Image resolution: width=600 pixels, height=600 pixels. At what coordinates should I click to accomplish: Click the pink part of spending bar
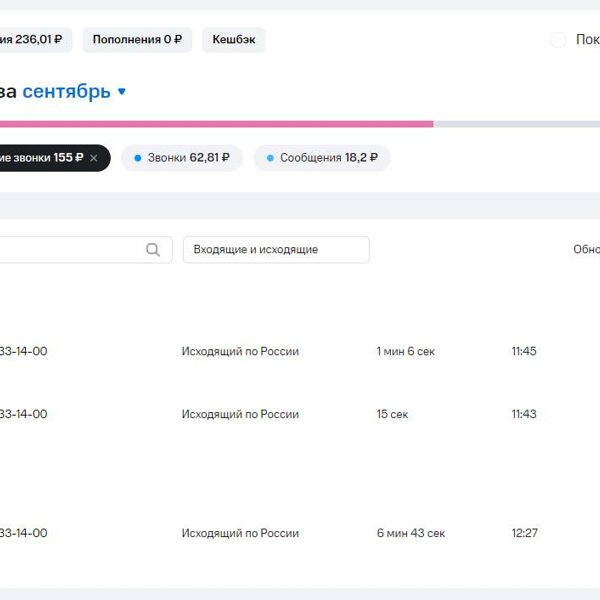(215, 124)
